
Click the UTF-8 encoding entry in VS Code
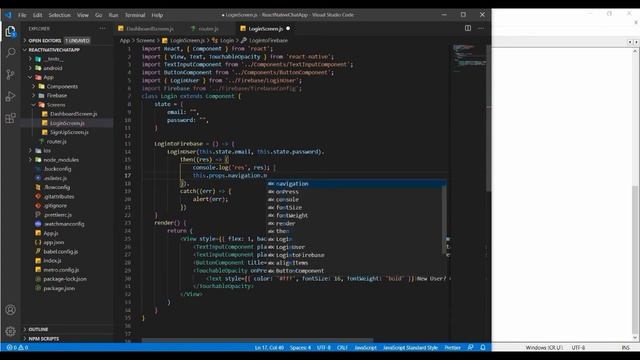tap(324, 348)
